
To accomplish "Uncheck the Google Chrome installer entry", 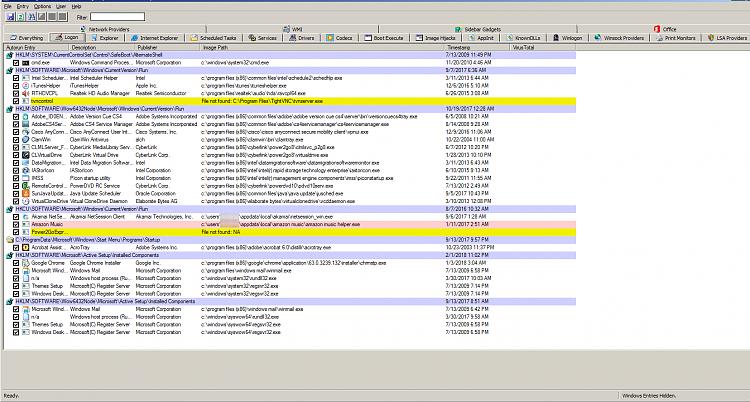I will pos(16,263).
